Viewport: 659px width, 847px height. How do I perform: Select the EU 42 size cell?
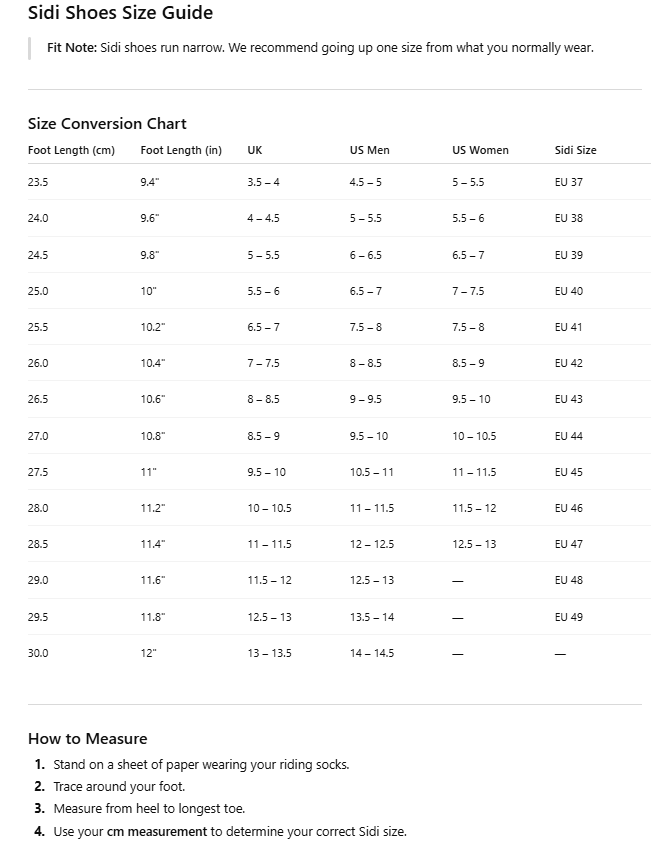[x=568, y=363]
